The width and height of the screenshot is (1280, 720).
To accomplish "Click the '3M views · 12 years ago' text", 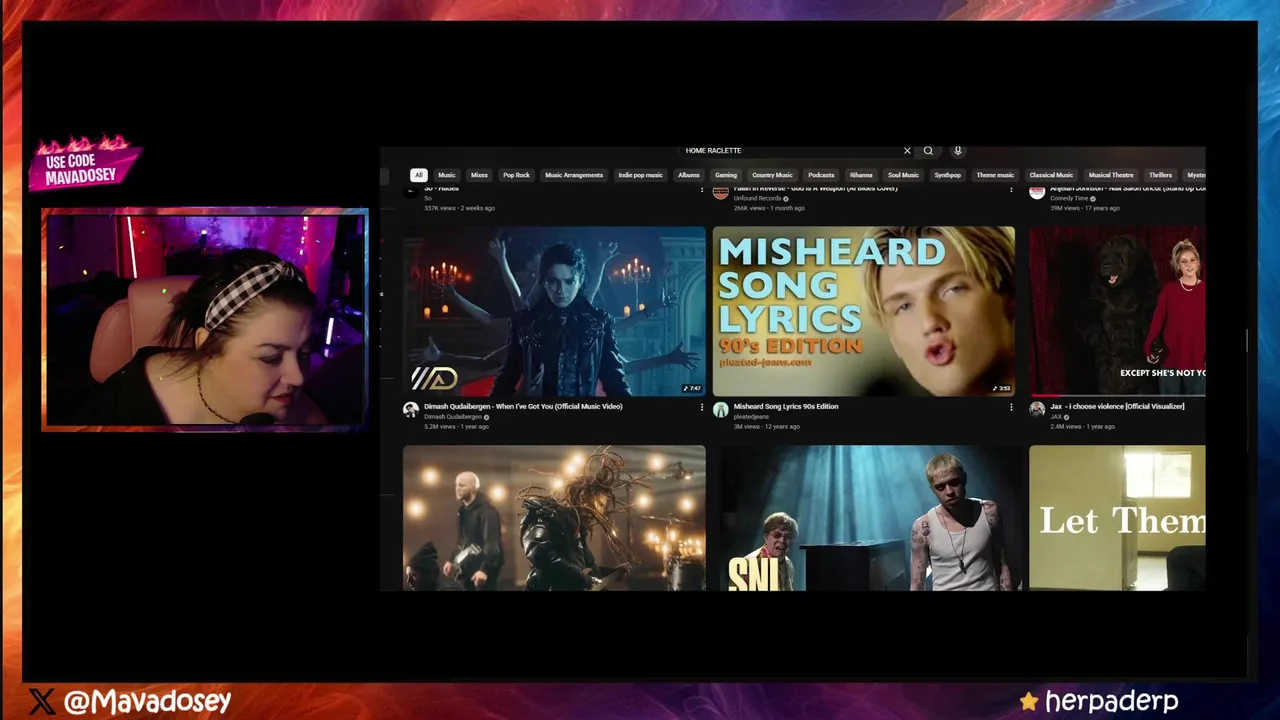I will coord(767,426).
